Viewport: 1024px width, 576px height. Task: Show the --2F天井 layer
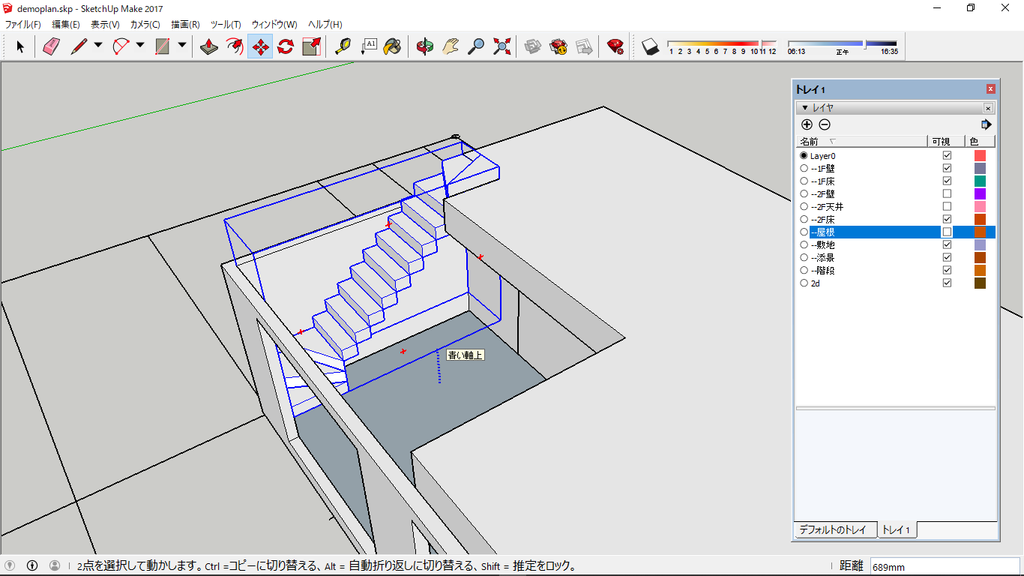point(947,206)
